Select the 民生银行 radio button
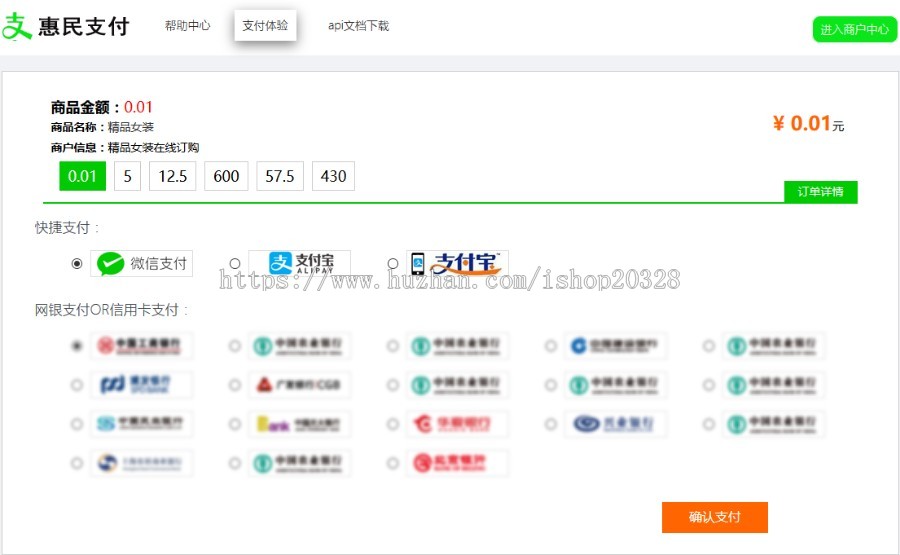The image size is (900, 555). click(77, 424)
